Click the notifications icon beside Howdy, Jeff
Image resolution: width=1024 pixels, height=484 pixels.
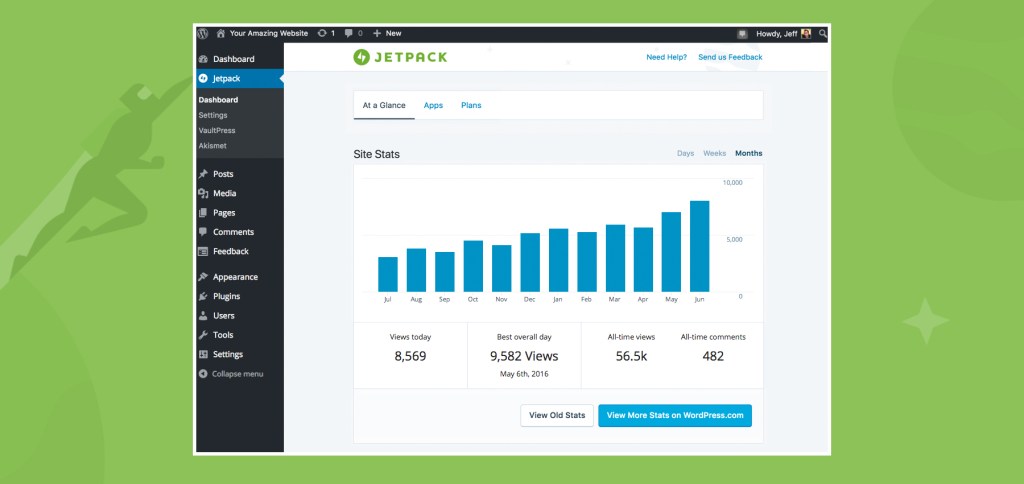click(x=742, y=33)
